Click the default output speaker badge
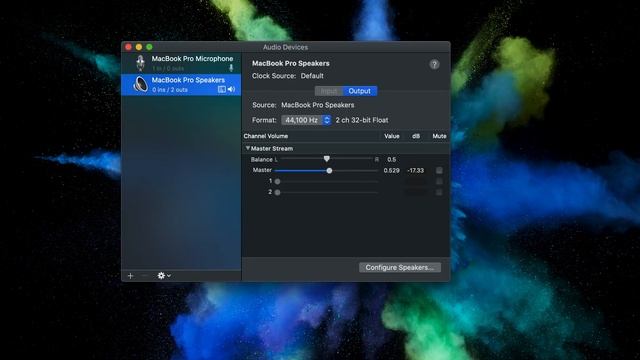Screen dimensions: 640x360 tap(231, 89)
